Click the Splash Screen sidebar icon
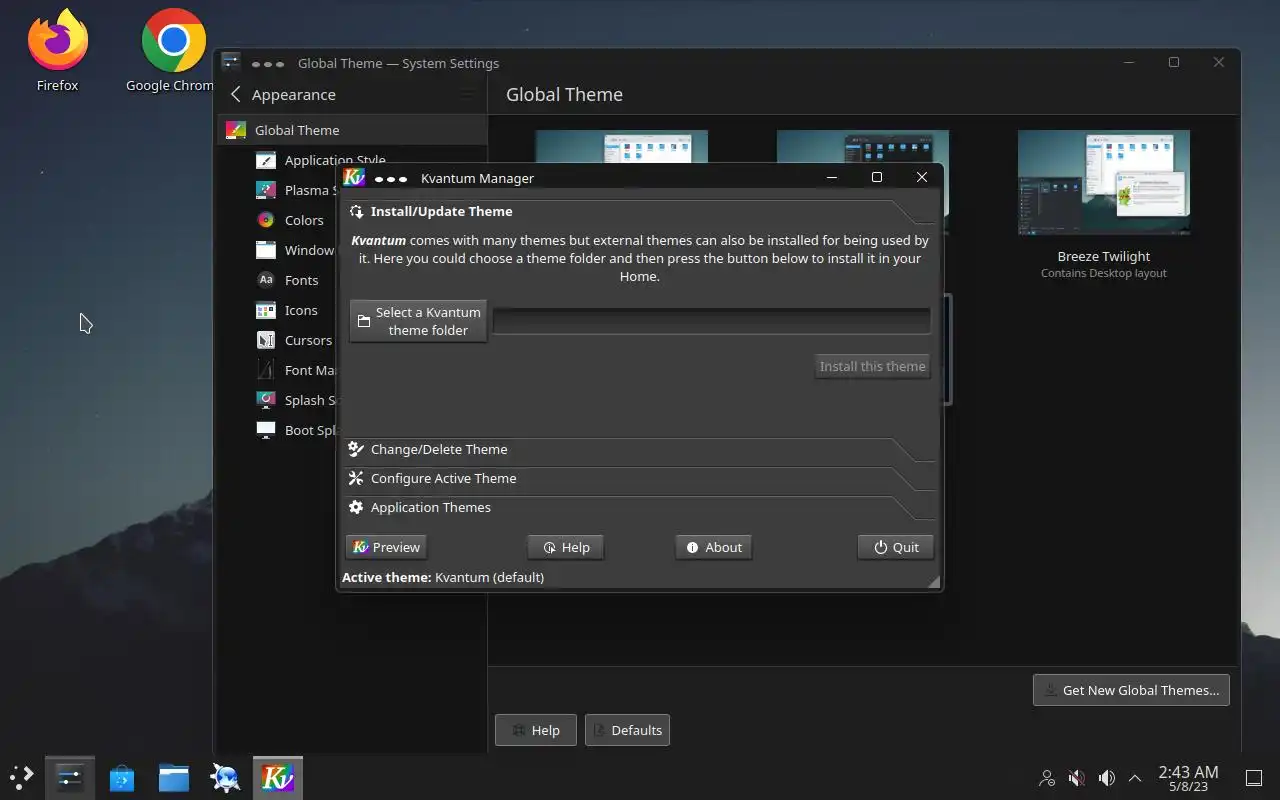Screen dimensions: 1280x800 [x=265, y=400]
